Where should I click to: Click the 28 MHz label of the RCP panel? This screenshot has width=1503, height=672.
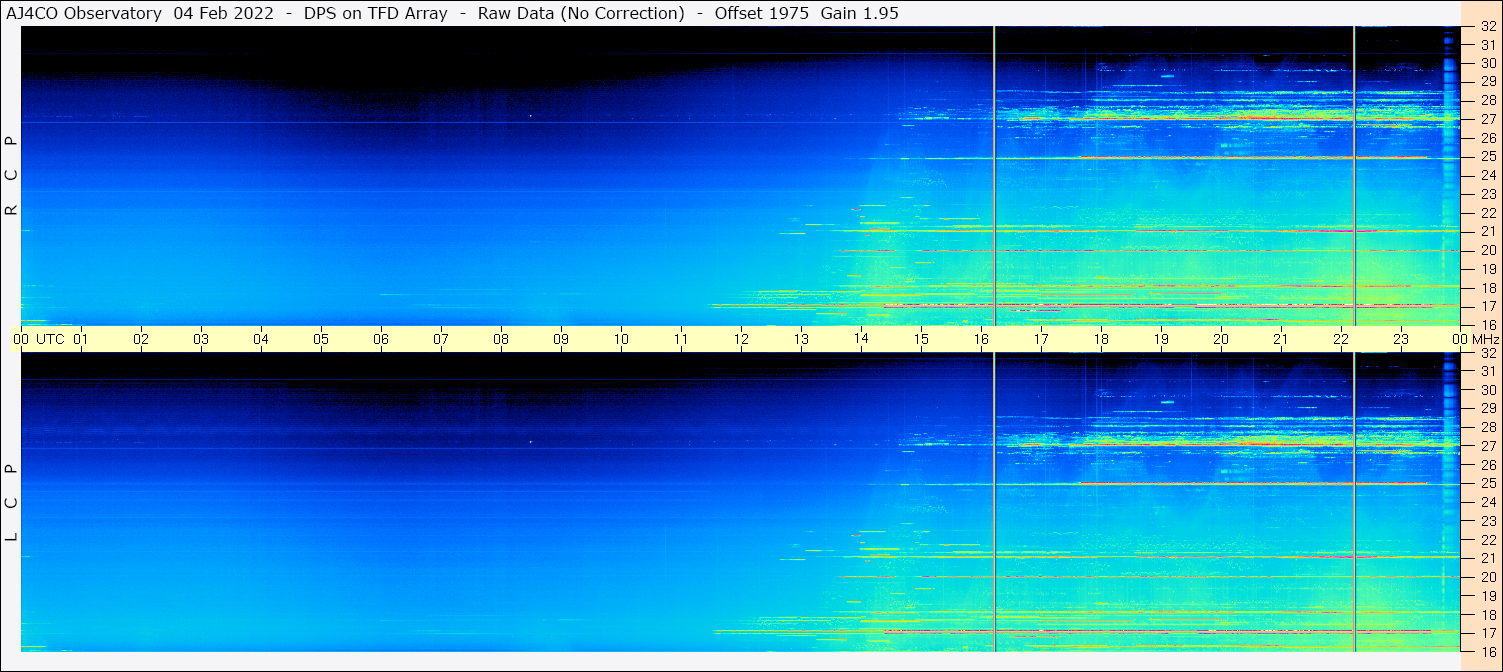pos(1488,100)
